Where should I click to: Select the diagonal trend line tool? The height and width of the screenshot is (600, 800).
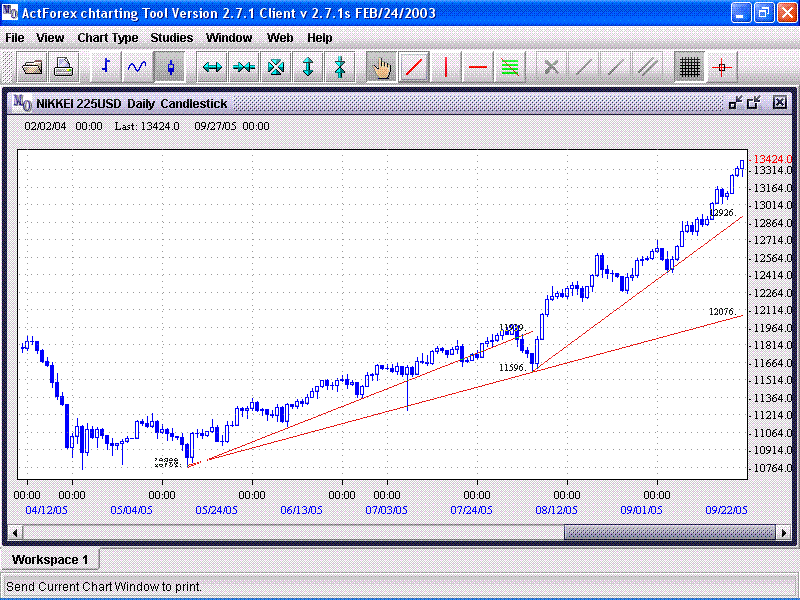[x=413, y=68]
